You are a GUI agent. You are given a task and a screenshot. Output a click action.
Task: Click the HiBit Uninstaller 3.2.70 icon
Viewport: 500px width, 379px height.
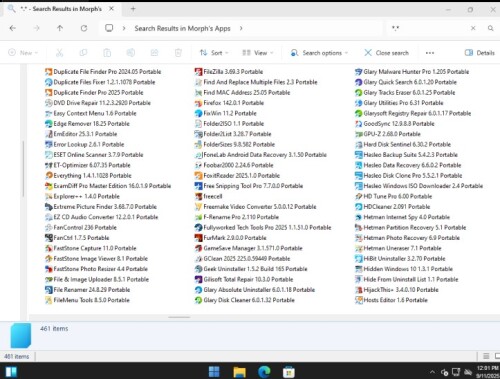click(x=359, y=259)
